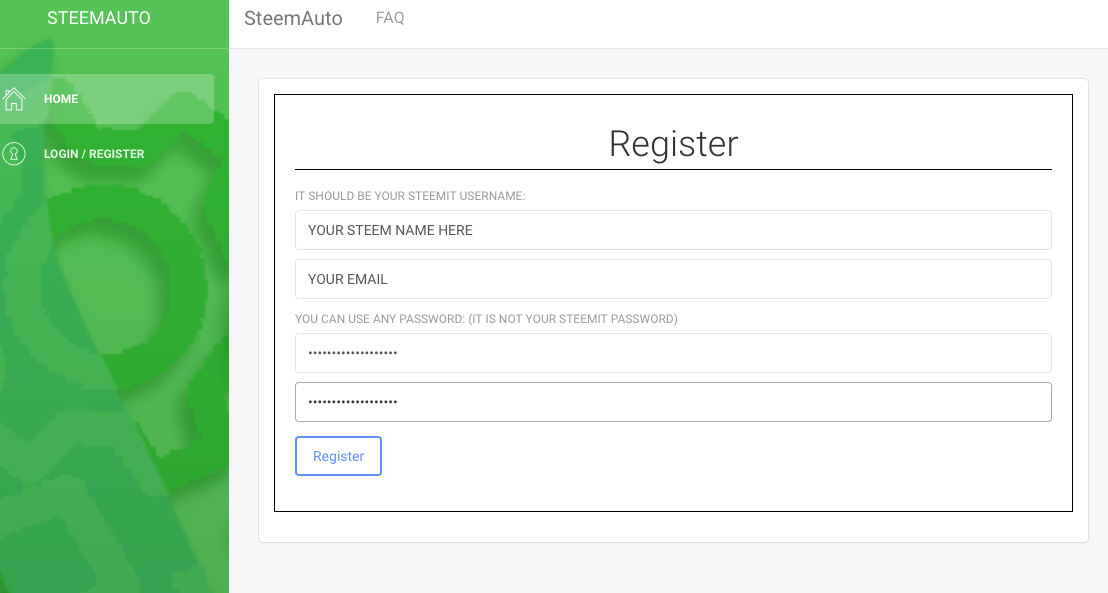Click the SteemAuto brand in top bar

pyautogui.click(x=293, y=18)
